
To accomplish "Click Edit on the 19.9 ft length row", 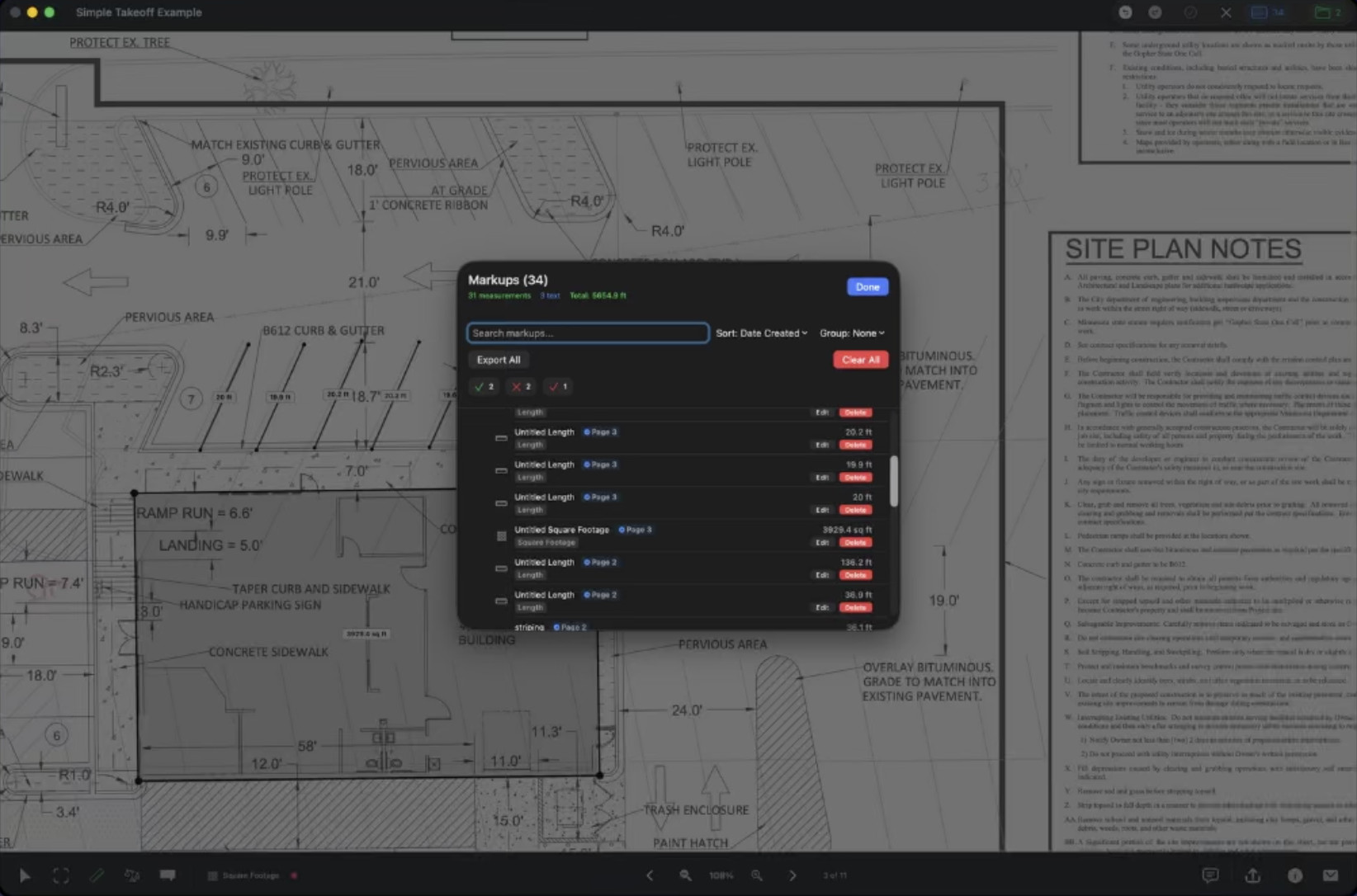I will 822,478.
